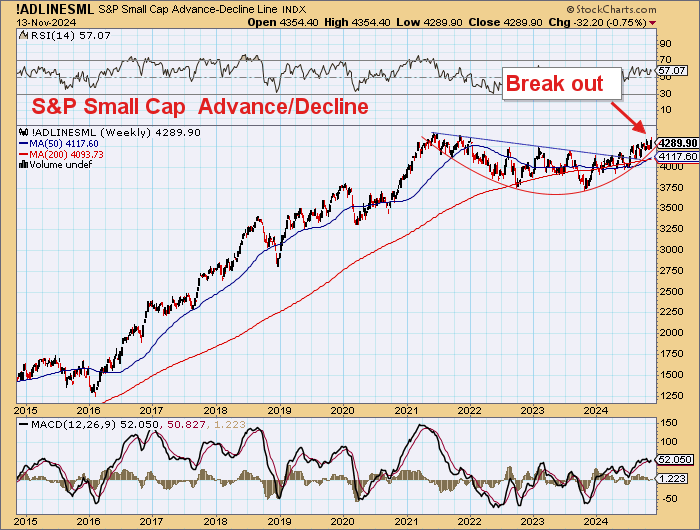700x530 pixels.
Task: Click the red down-triangle change indicator
Action: click(x=653, y=23)
